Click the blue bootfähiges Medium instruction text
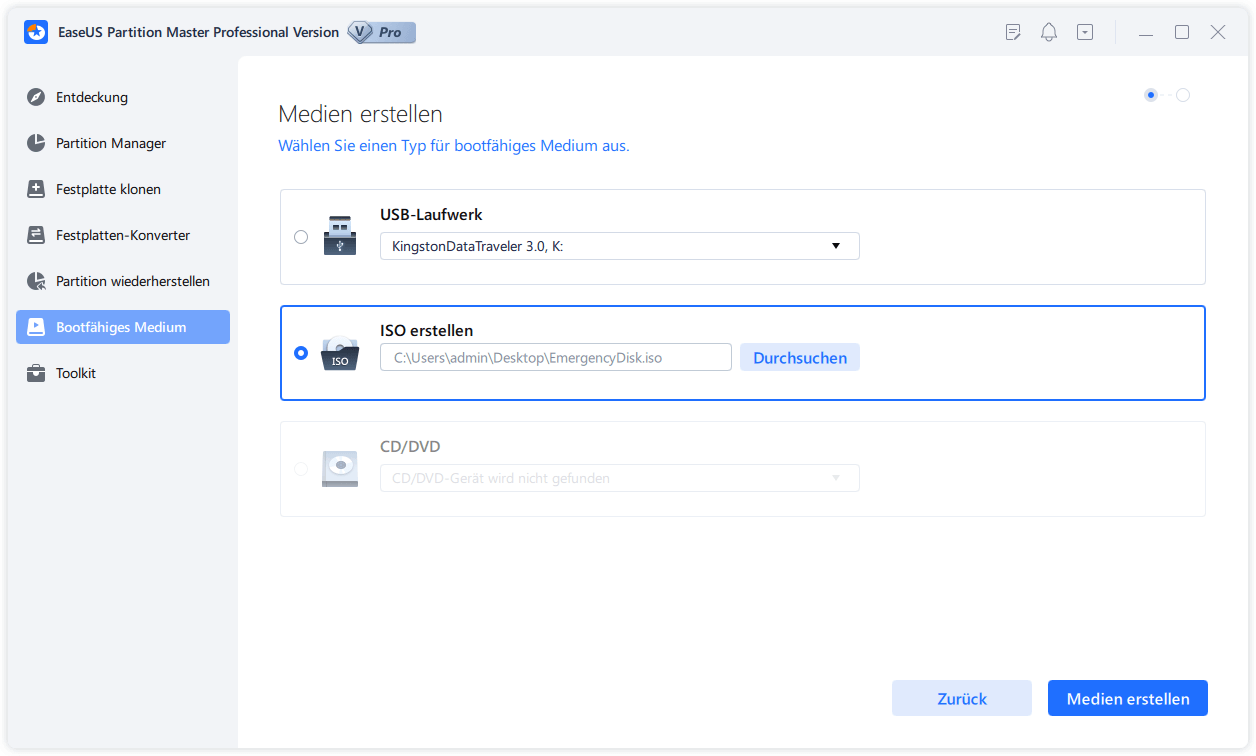1256x756 pixels. click(454, 146)
